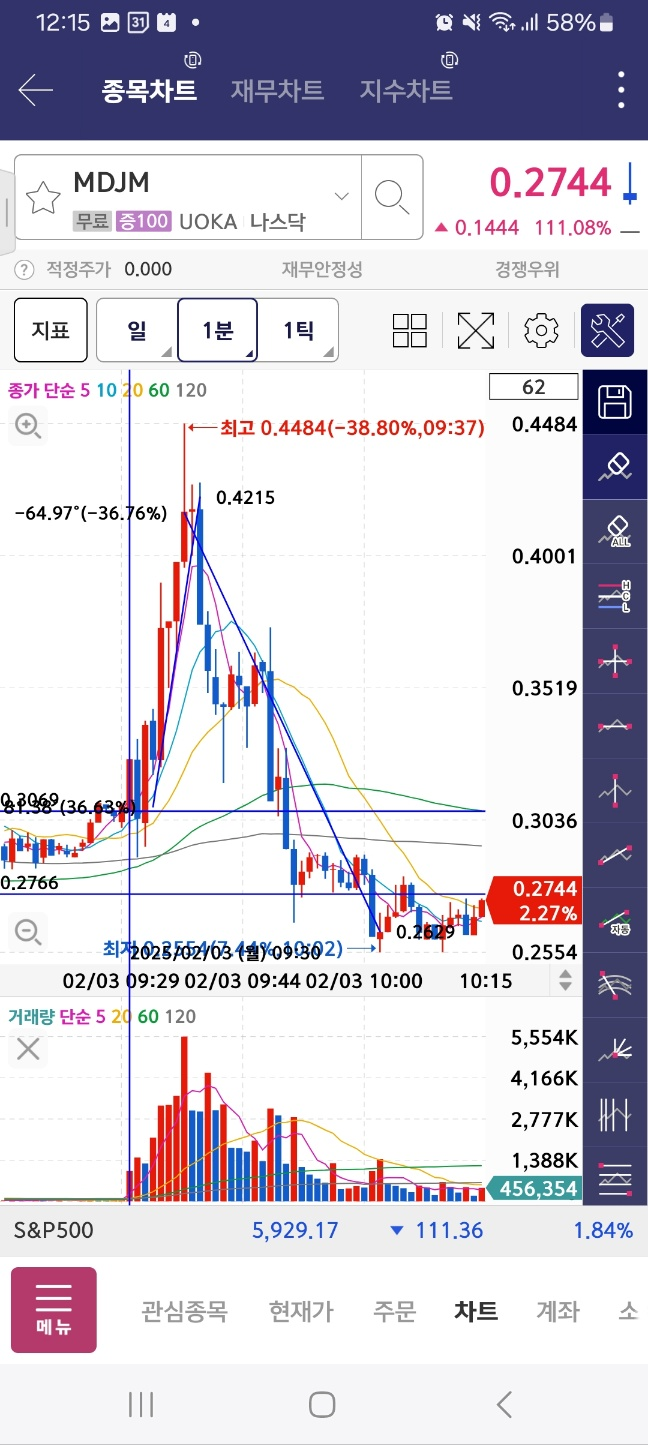Select the fan lines tool

tap(615, 1050)
